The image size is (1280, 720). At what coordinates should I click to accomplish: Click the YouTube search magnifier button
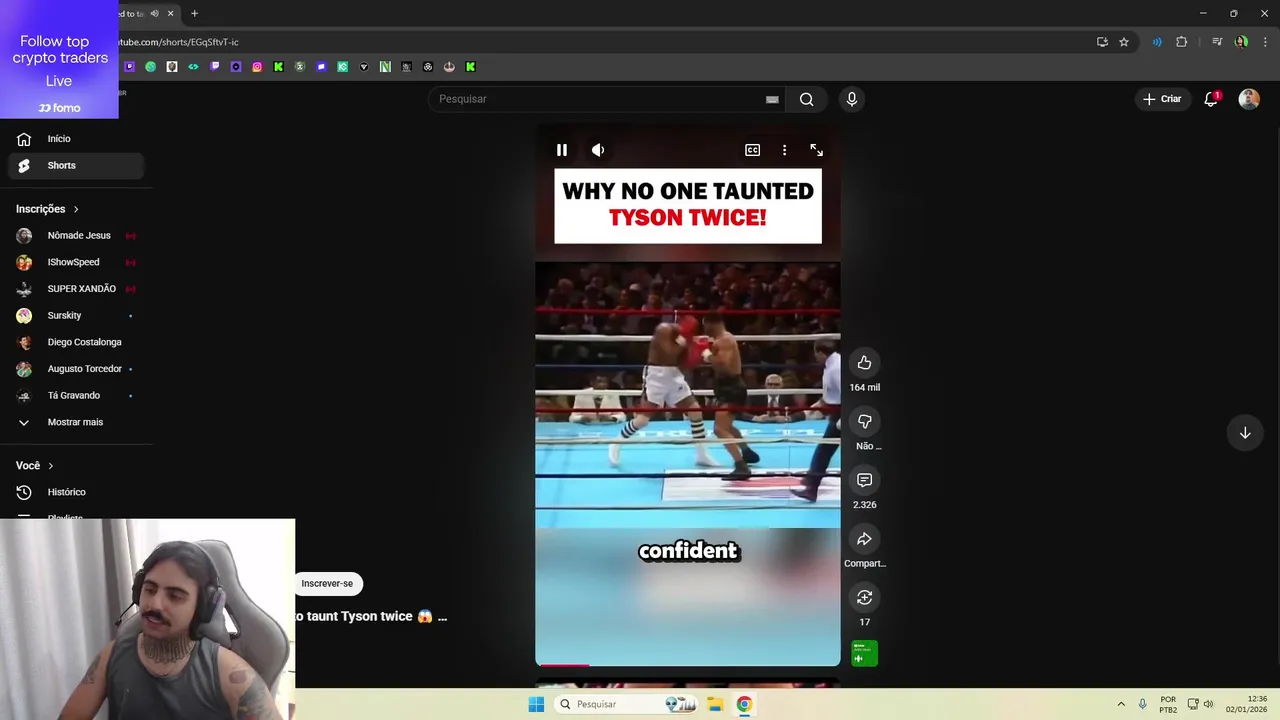tap(807, 99)
